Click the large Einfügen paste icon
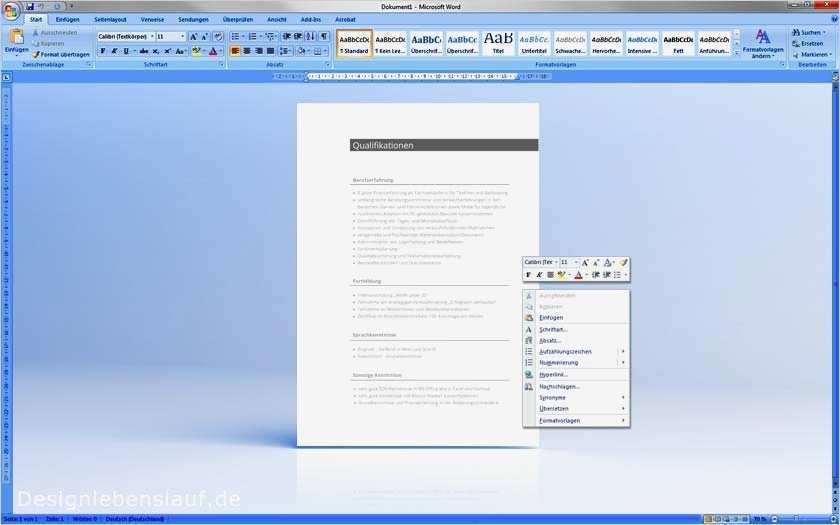840x525 pixels. pos(17,36)
